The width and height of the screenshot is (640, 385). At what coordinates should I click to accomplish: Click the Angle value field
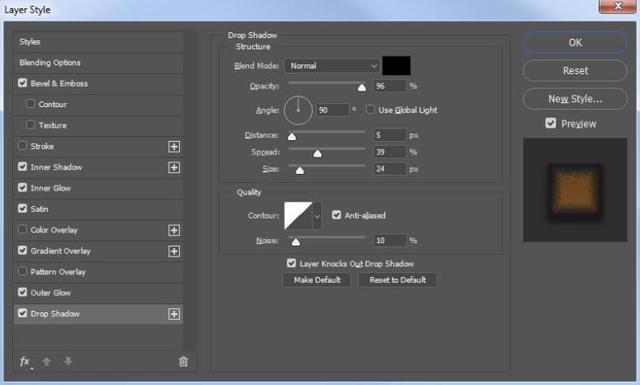[x=333, y=110]
